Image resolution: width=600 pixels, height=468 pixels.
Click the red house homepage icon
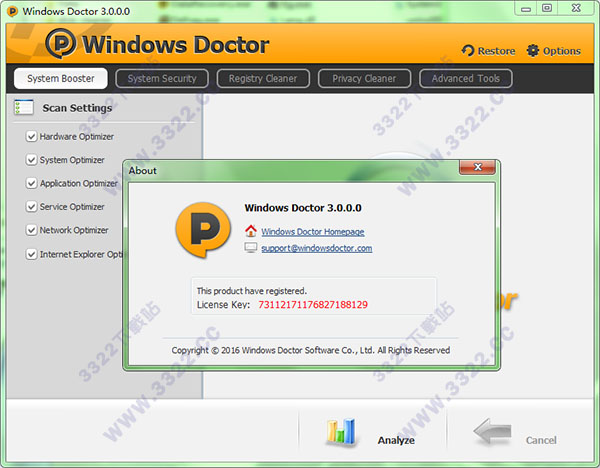(x=251, y=231)
